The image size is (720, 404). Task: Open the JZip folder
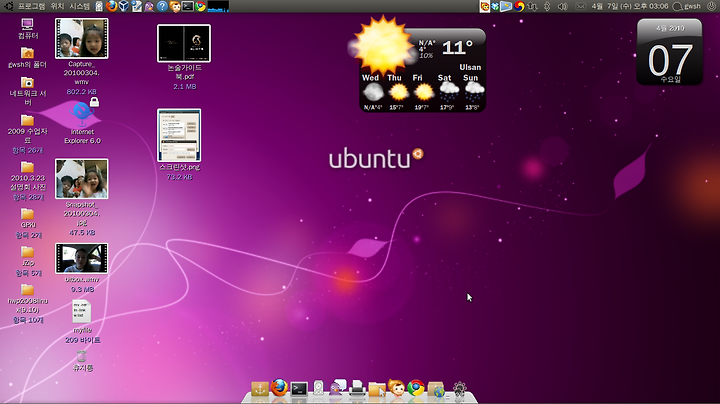click(28, 261)
